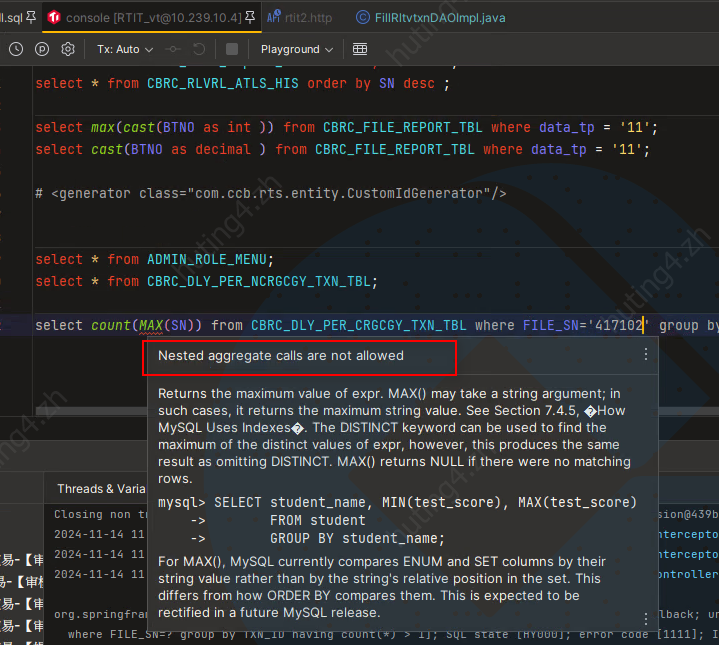
Task: Open the Tx: Auto transaction mode dropdown
Action: [125, 49]
